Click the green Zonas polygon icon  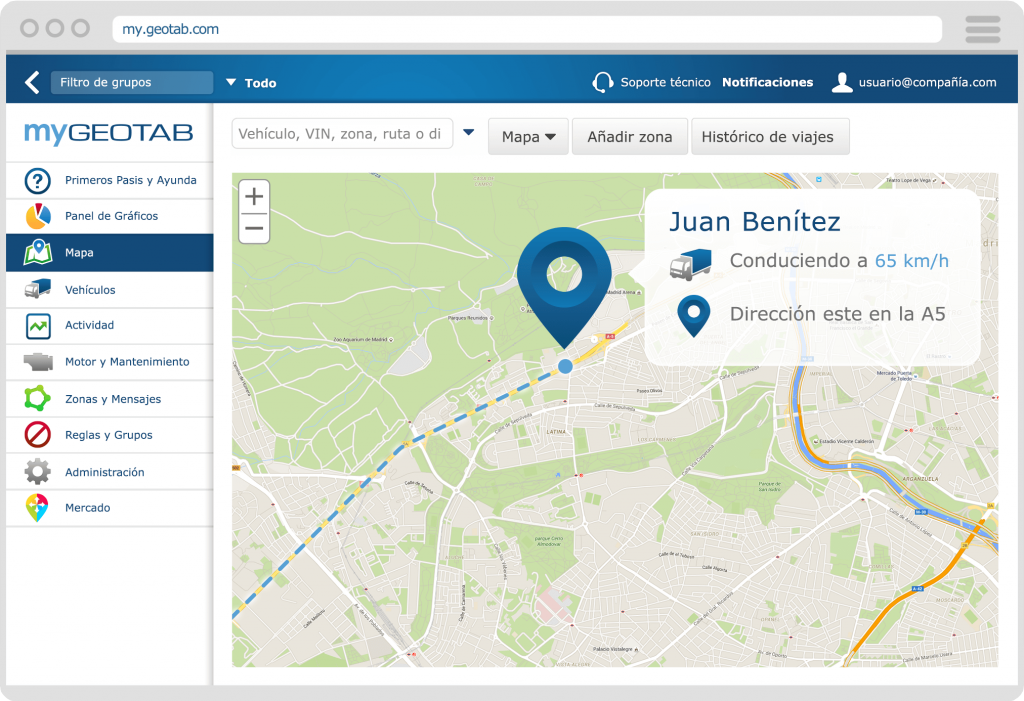(x=37, y=399)
